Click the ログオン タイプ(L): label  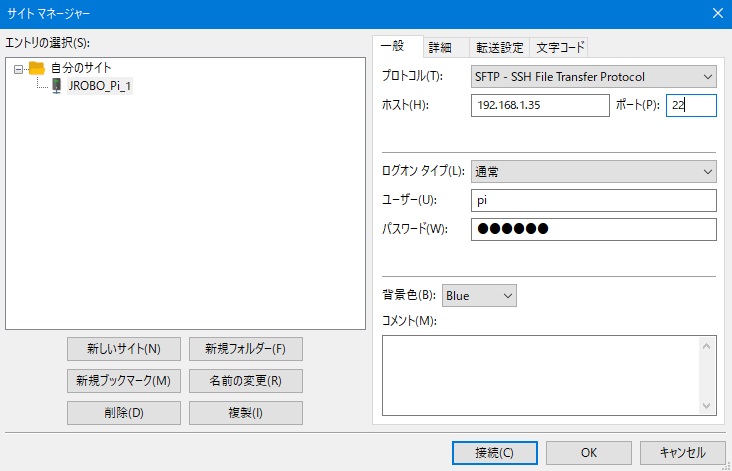click(x=423, y=170)
